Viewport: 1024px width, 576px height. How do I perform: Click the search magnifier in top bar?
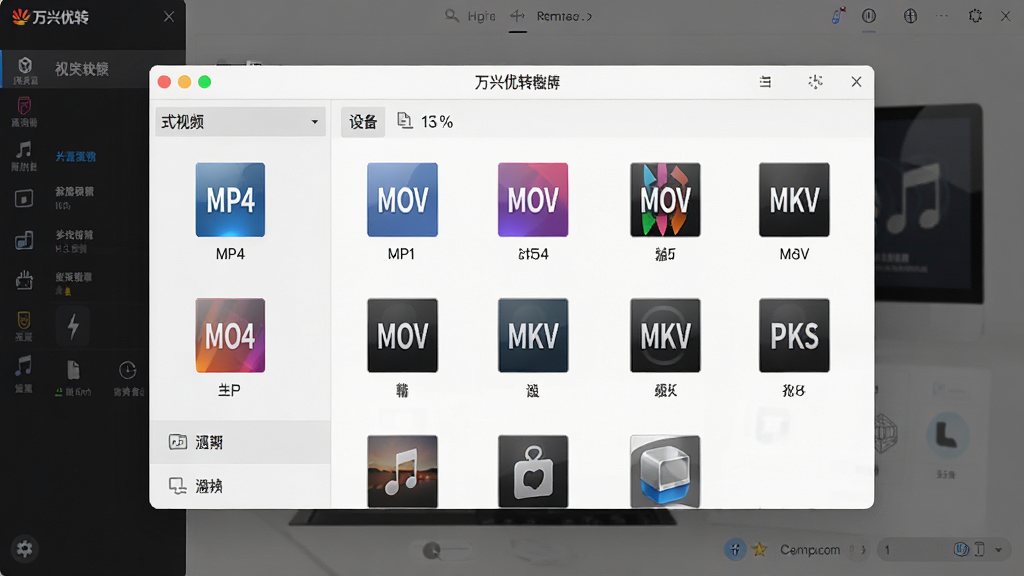click(451, 15)
